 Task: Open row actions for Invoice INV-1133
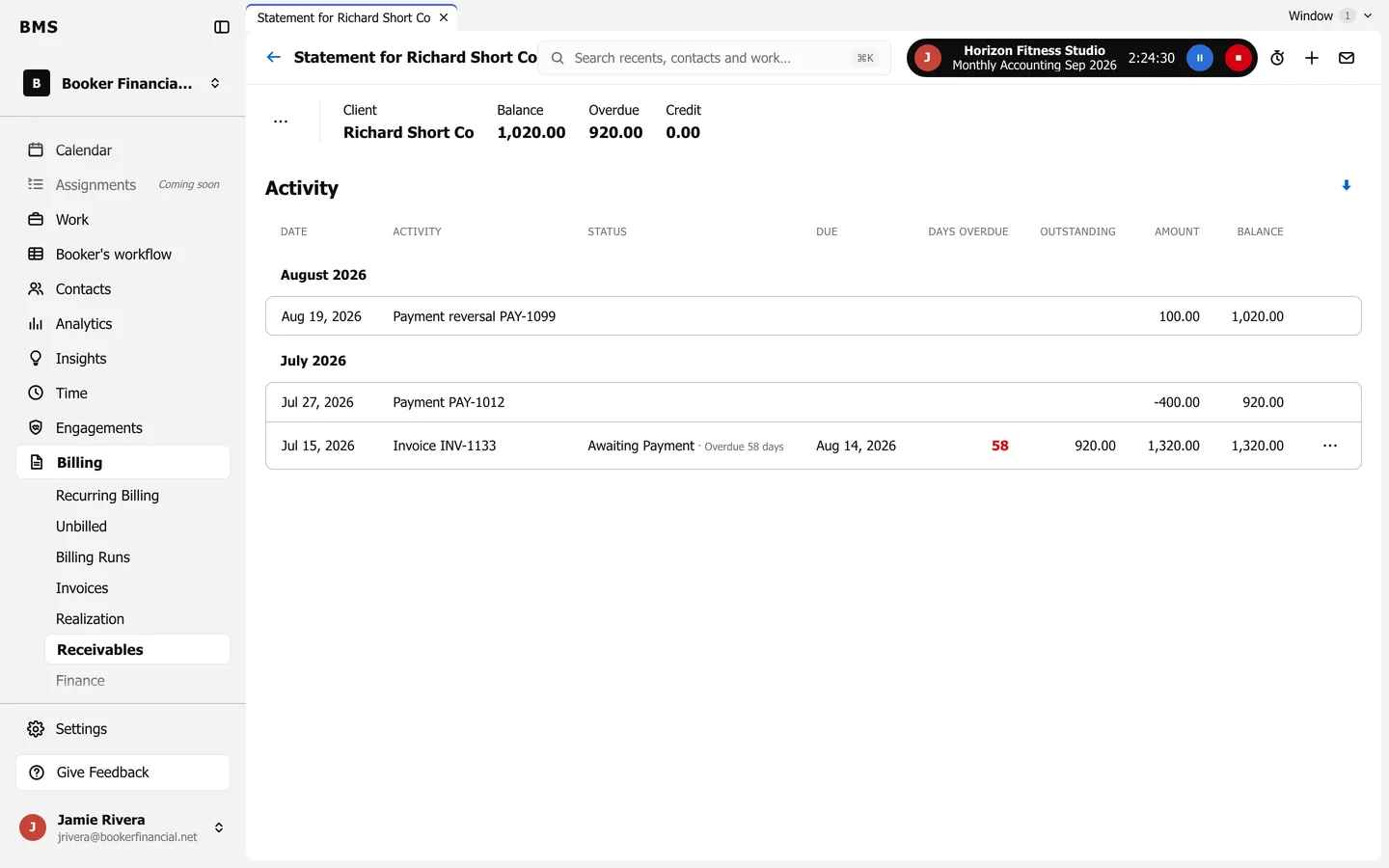(x=1330, y=446)
